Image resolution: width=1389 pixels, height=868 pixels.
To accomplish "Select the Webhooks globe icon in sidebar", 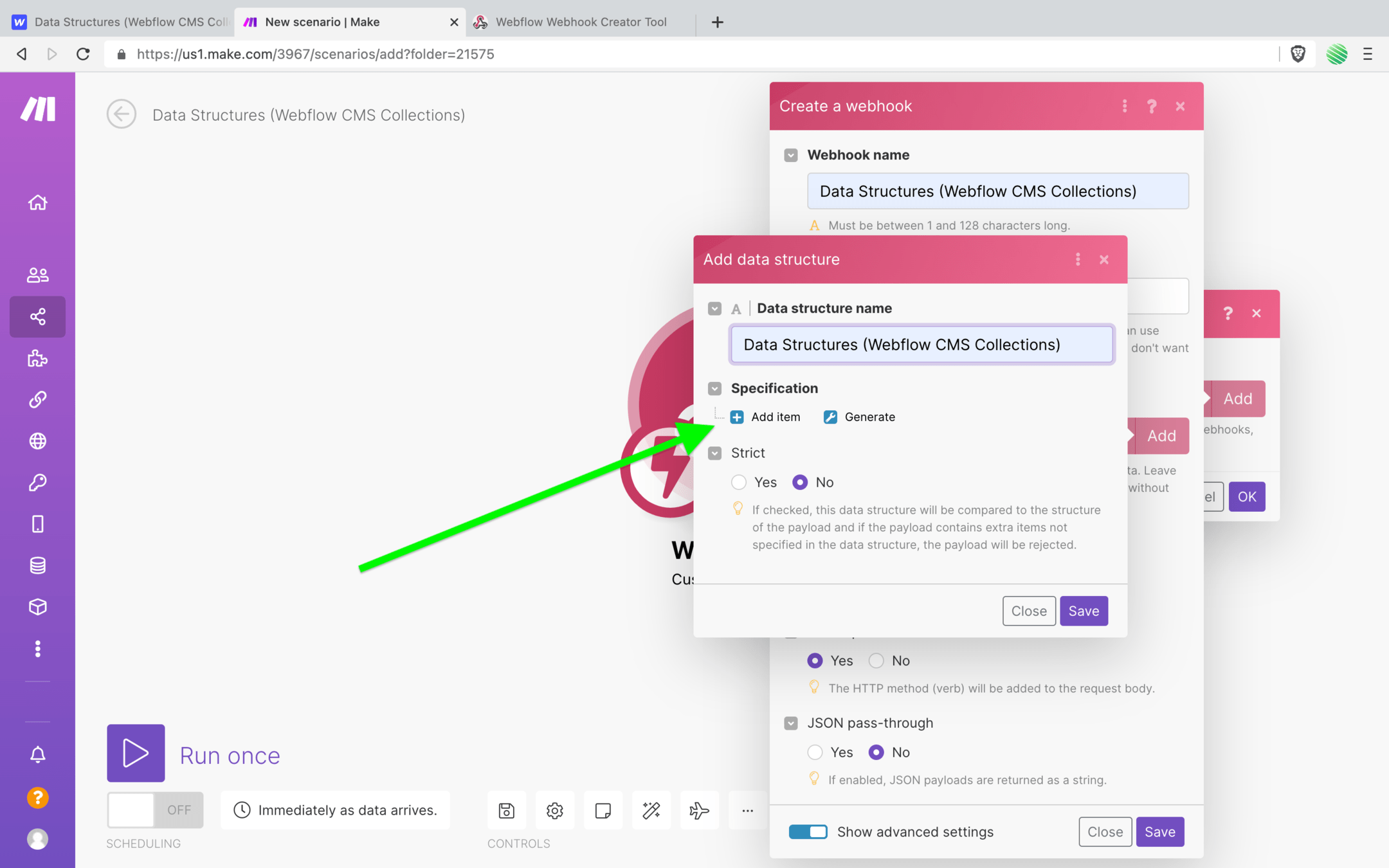I will [37, 440].
